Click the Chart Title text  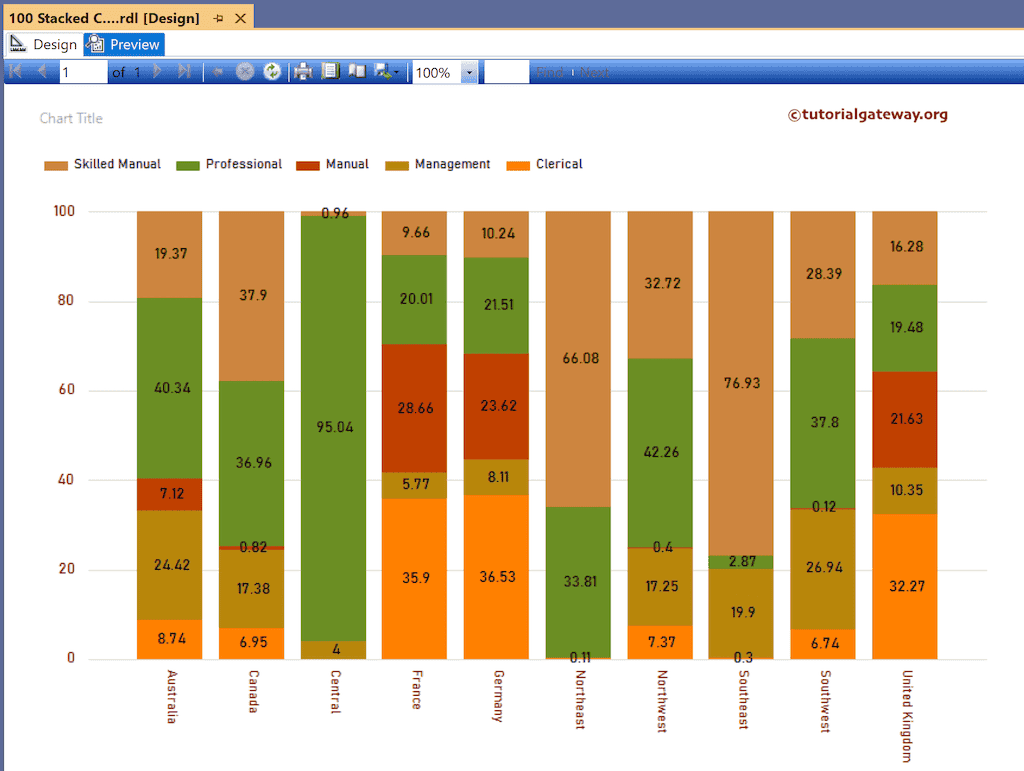(71, 118)
